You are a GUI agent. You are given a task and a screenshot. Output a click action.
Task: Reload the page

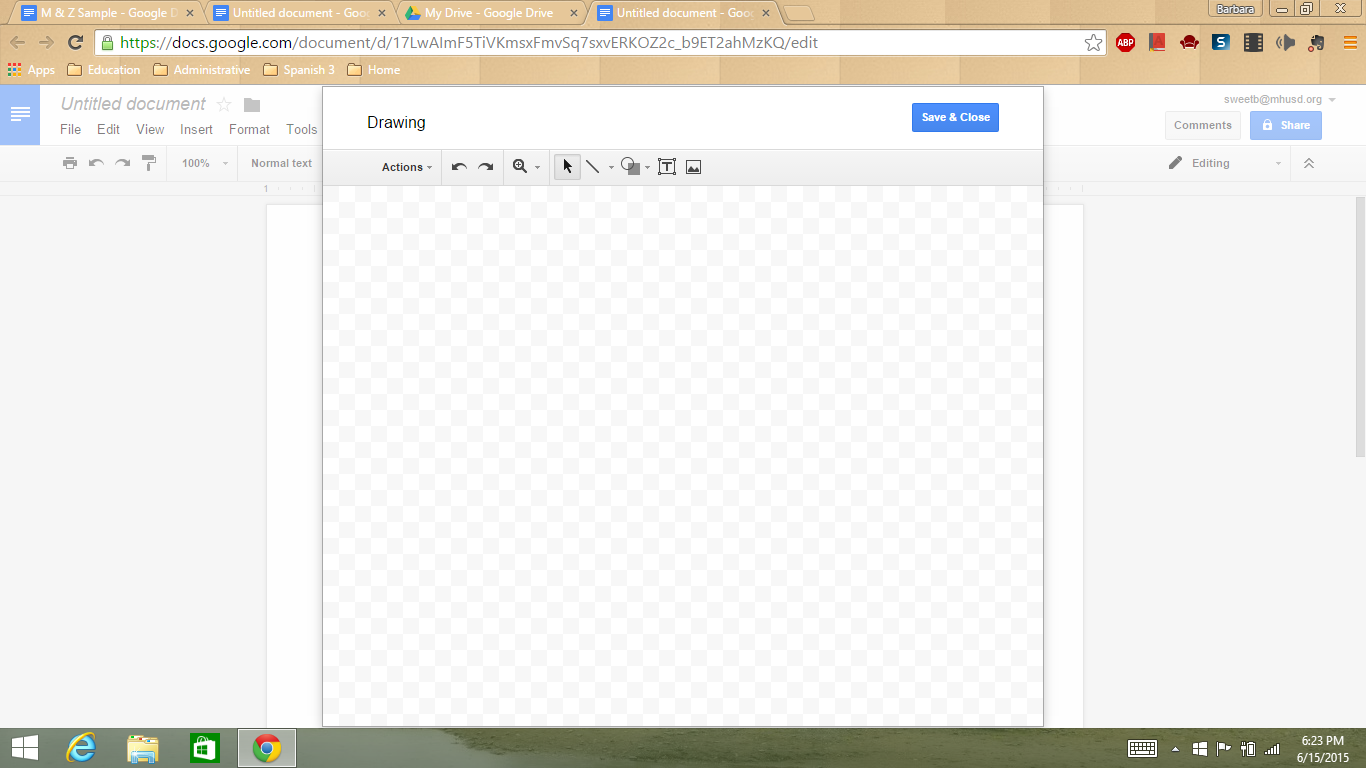tap(75, 42)
